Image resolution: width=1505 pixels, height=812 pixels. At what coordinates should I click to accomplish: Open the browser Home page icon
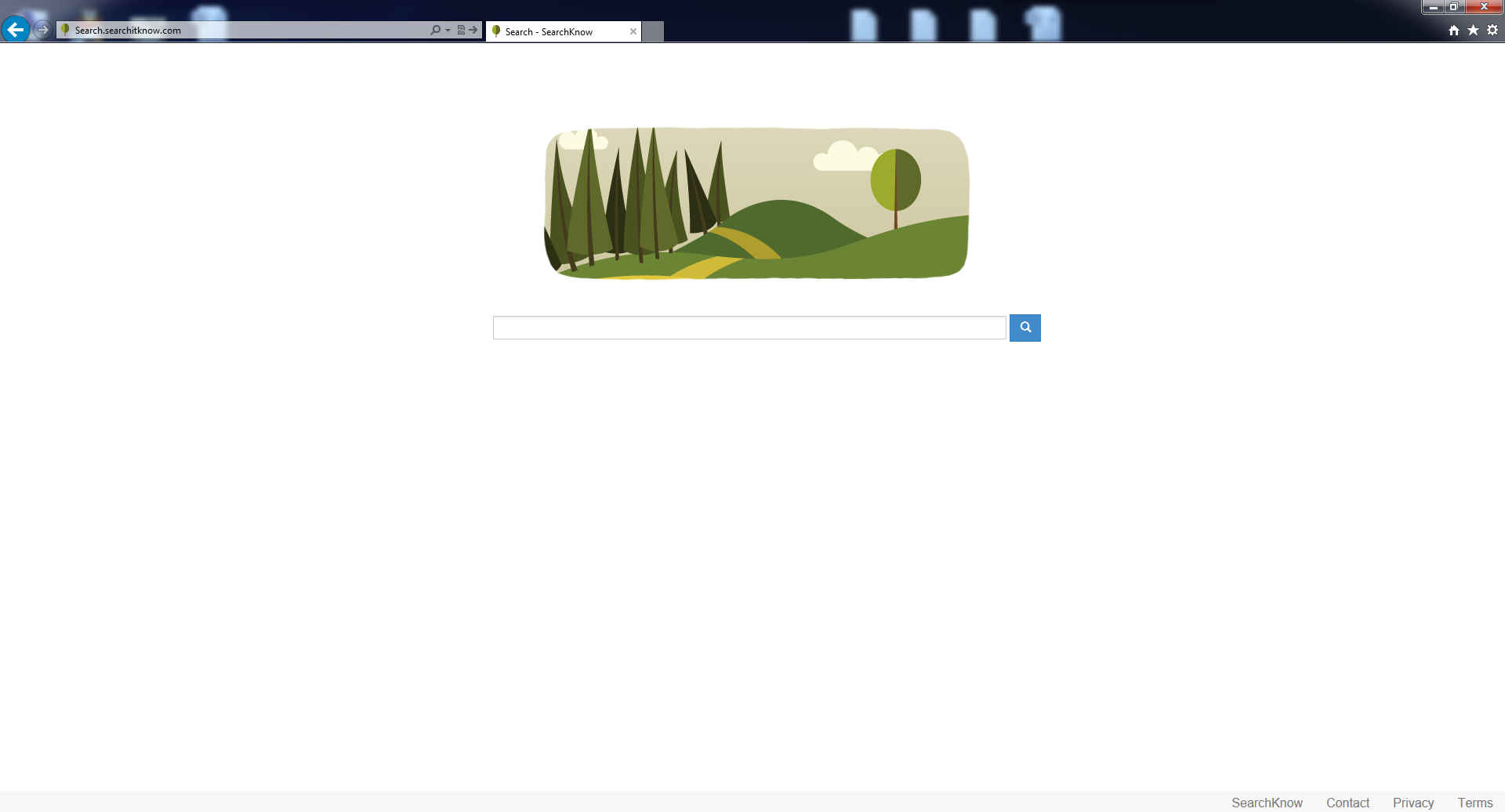pos(1454,30)
